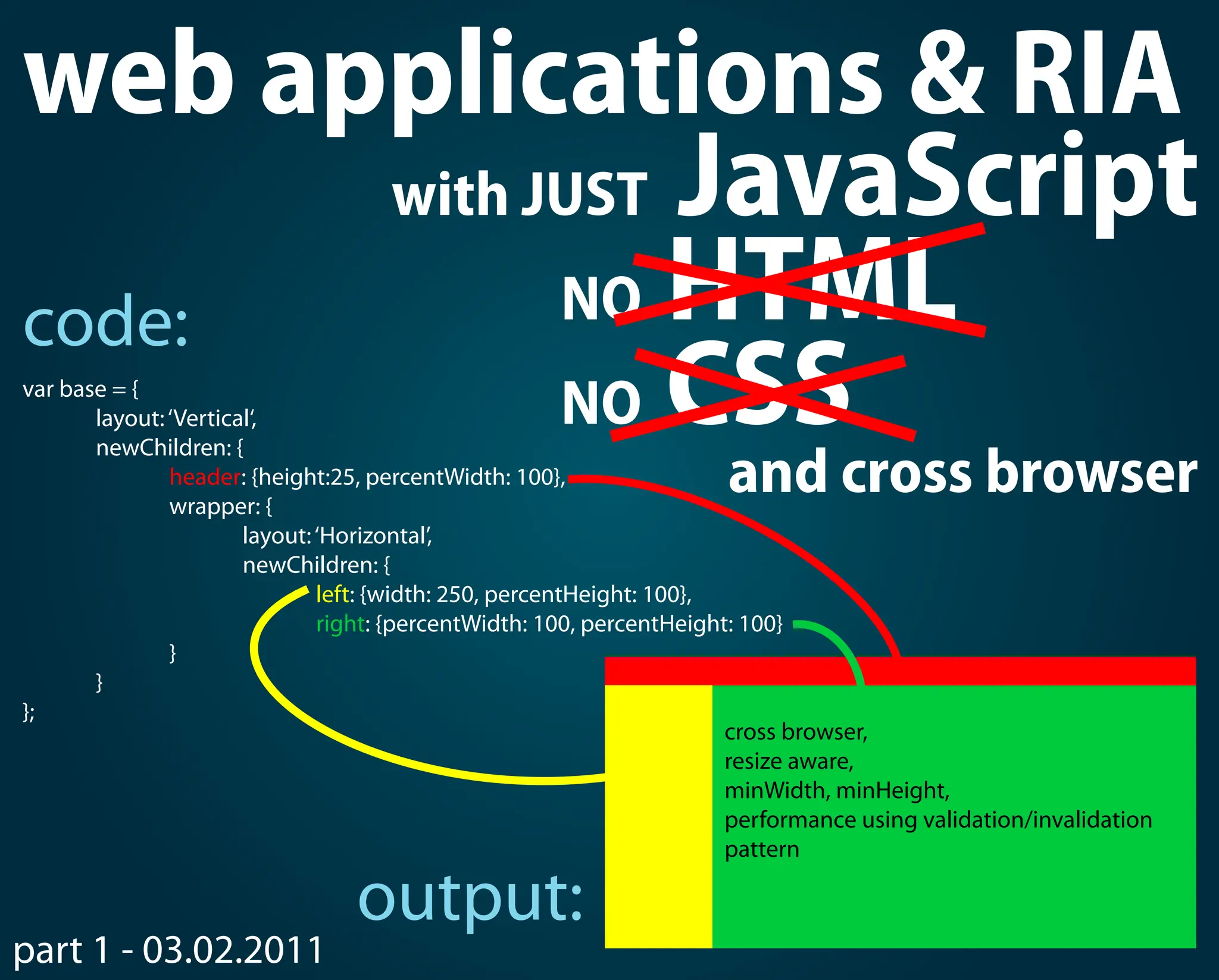Click the 'with JUST' text

520,195
